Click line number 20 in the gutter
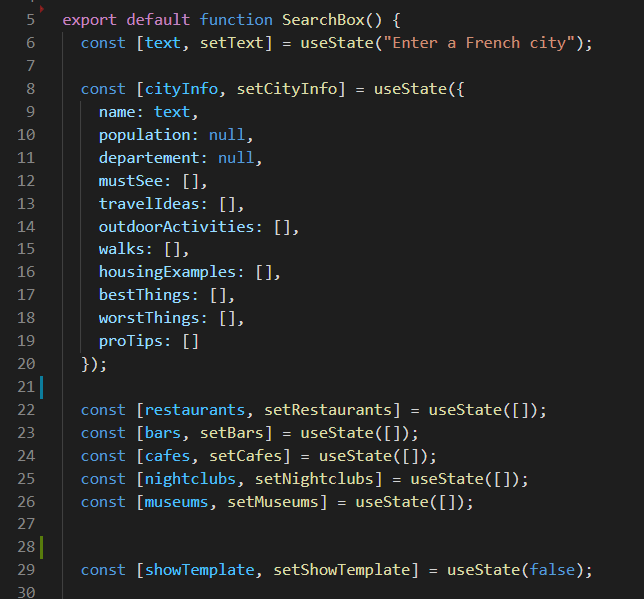This screenshot has width=644, height=599. point(26,364)
